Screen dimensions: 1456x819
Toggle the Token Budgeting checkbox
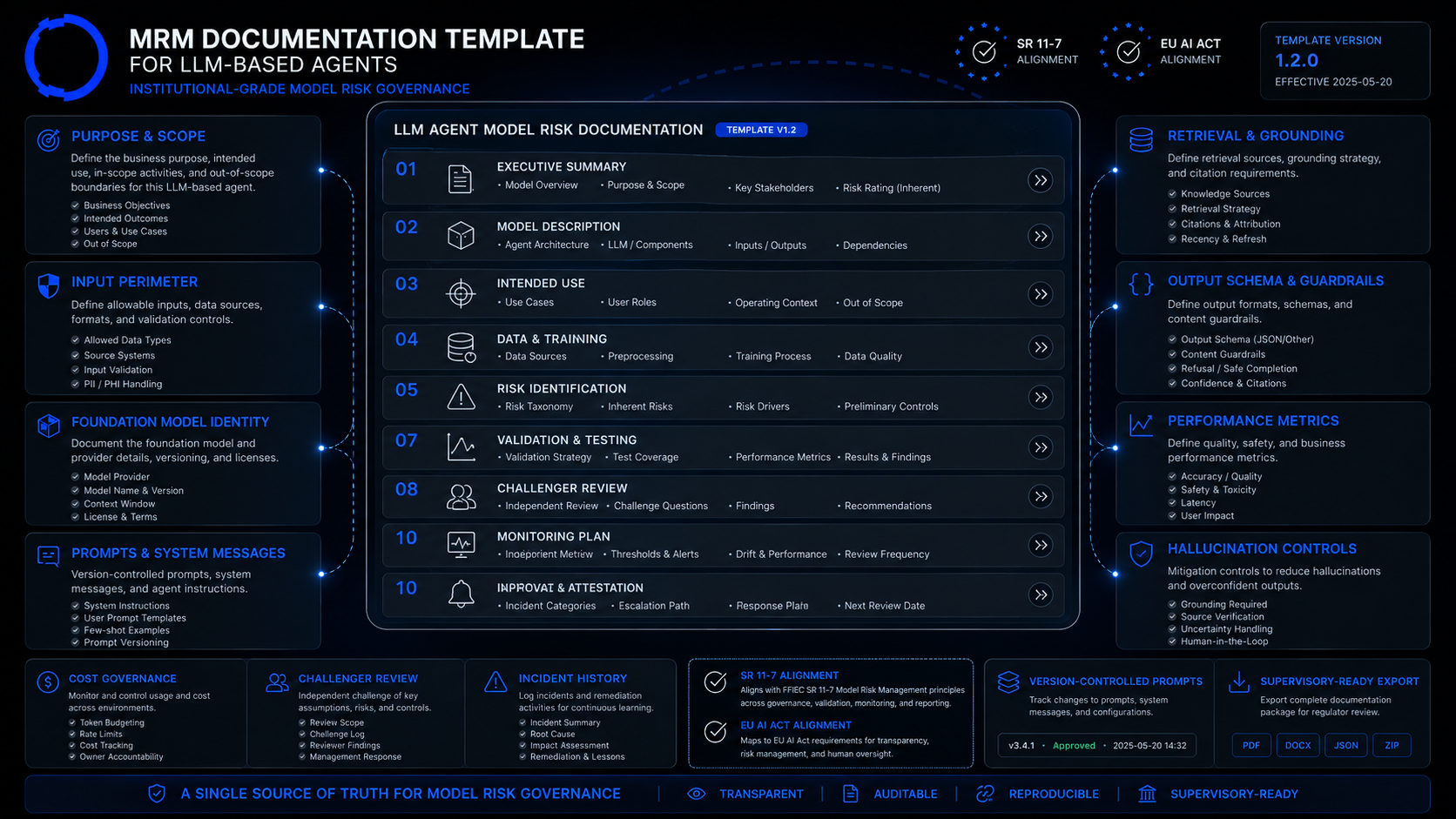coord(72,722)
